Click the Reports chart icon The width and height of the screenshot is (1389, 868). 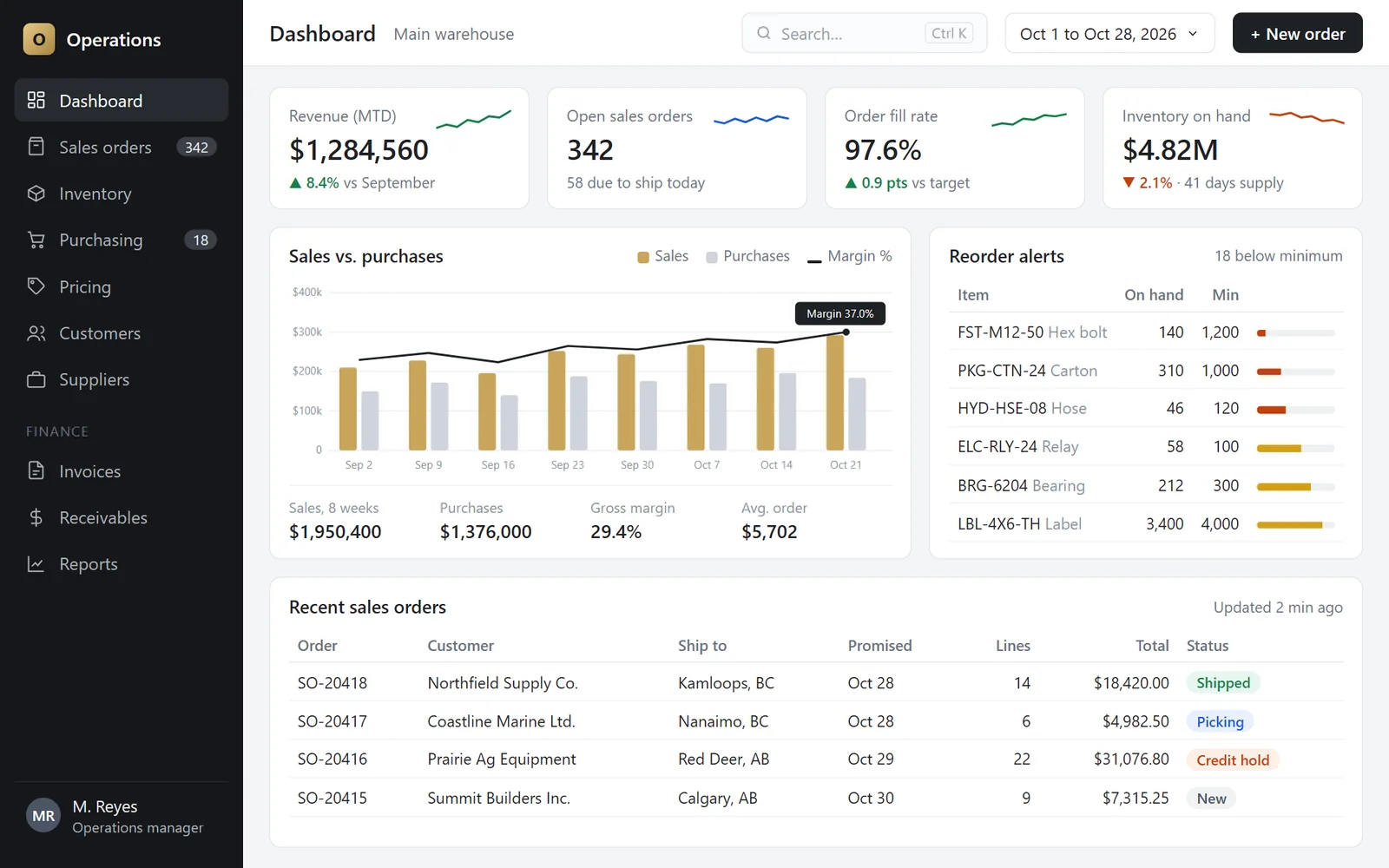pos(36,563)
